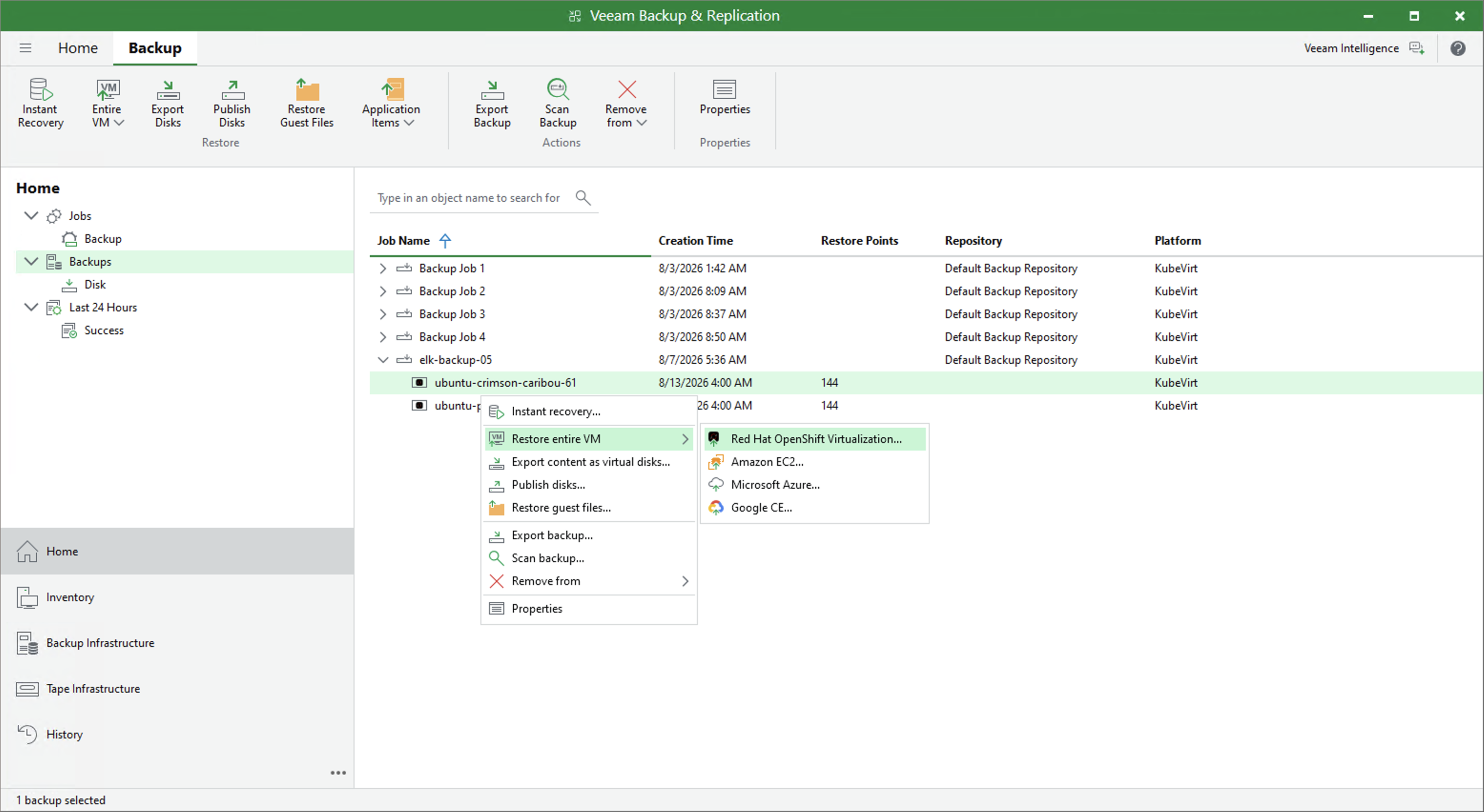Choose Restore guest files from context menu

(589, 507)
